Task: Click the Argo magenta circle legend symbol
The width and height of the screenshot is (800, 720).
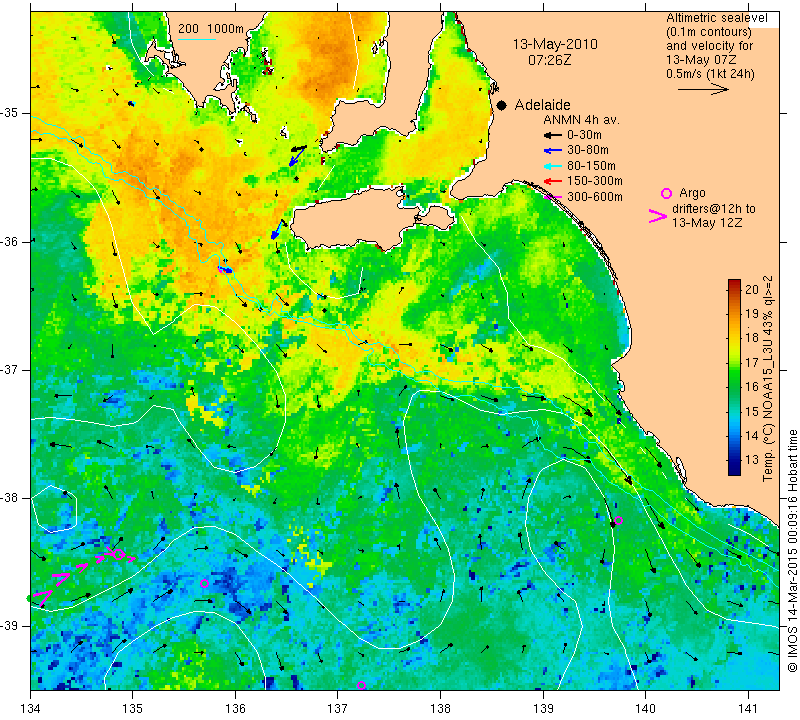Action: pos(666,193)
